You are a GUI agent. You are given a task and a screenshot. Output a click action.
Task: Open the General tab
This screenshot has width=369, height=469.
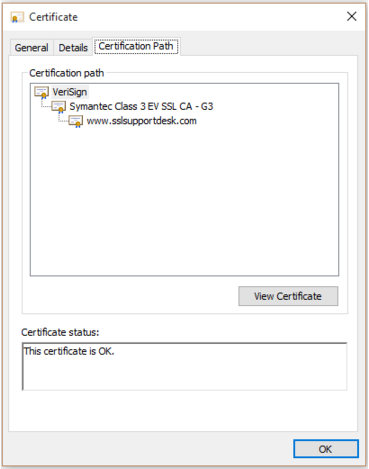click(x=32, y=48)
